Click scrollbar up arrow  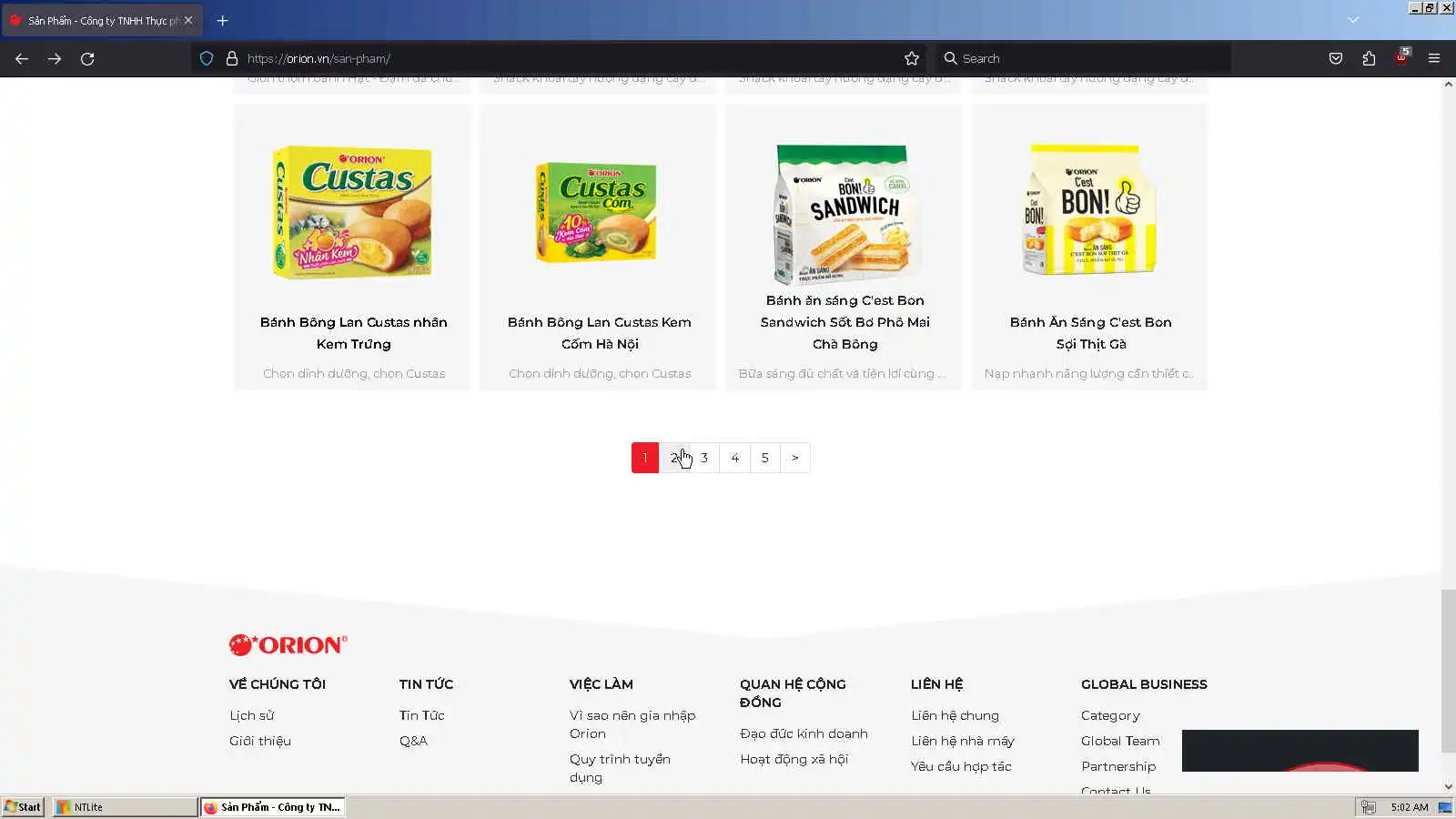pyautogui.click(x=1448, y=85)
